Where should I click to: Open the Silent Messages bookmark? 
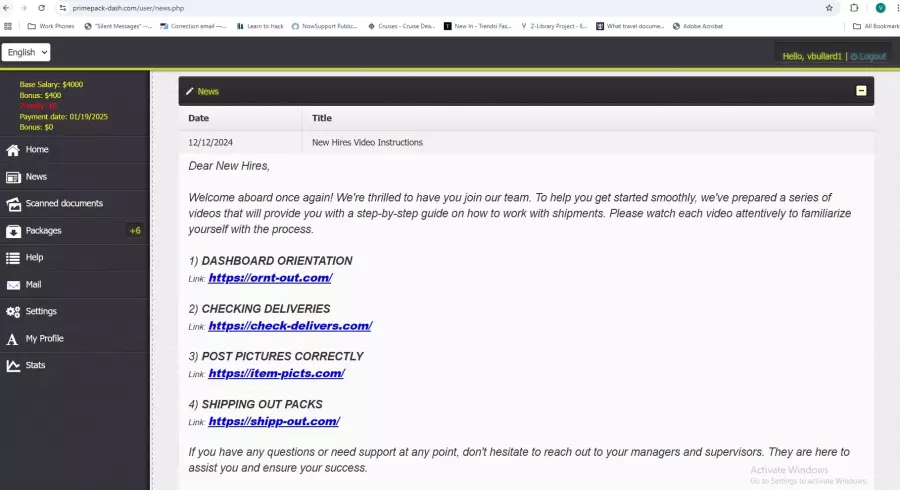click(x=118, y=26)
